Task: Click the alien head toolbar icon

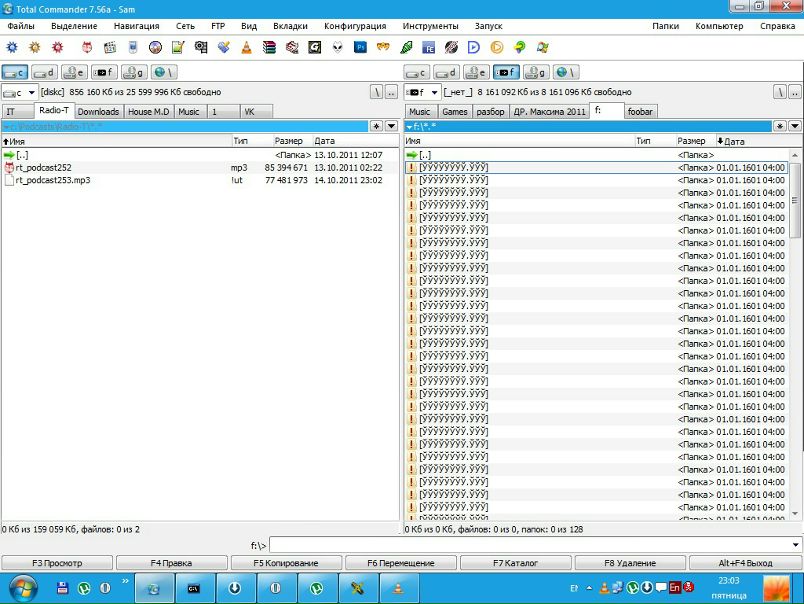Action: 338,47
